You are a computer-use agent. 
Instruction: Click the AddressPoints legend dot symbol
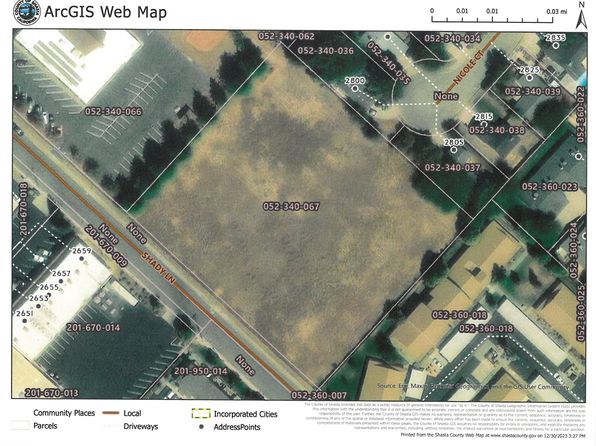pos(201,427)
